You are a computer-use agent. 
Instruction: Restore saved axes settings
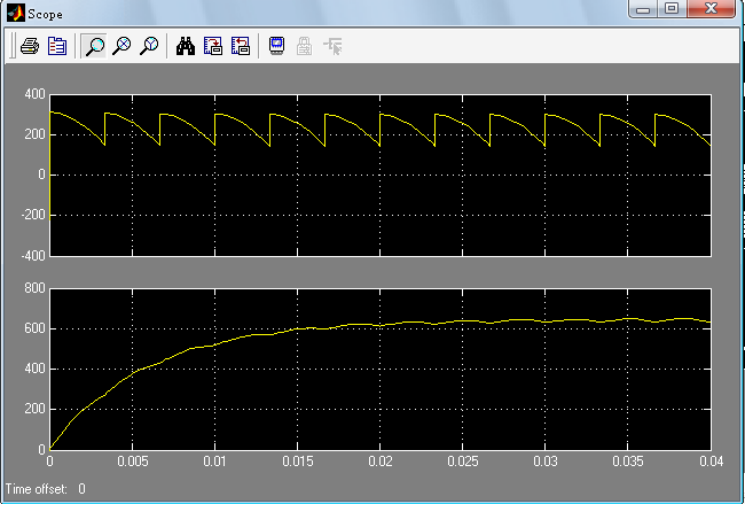(240, 46)
